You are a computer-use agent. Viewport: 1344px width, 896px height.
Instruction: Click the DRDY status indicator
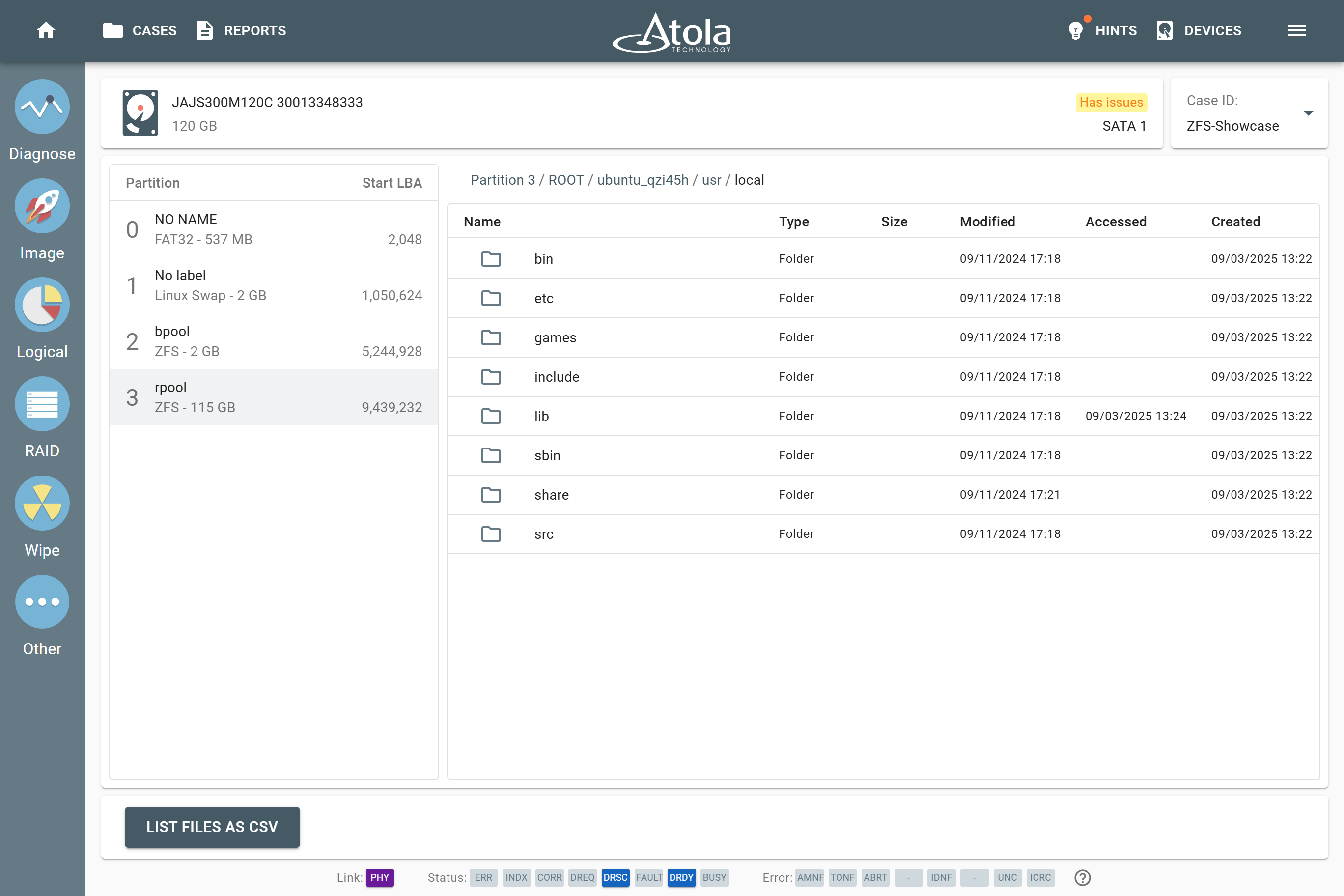point(681,878)
